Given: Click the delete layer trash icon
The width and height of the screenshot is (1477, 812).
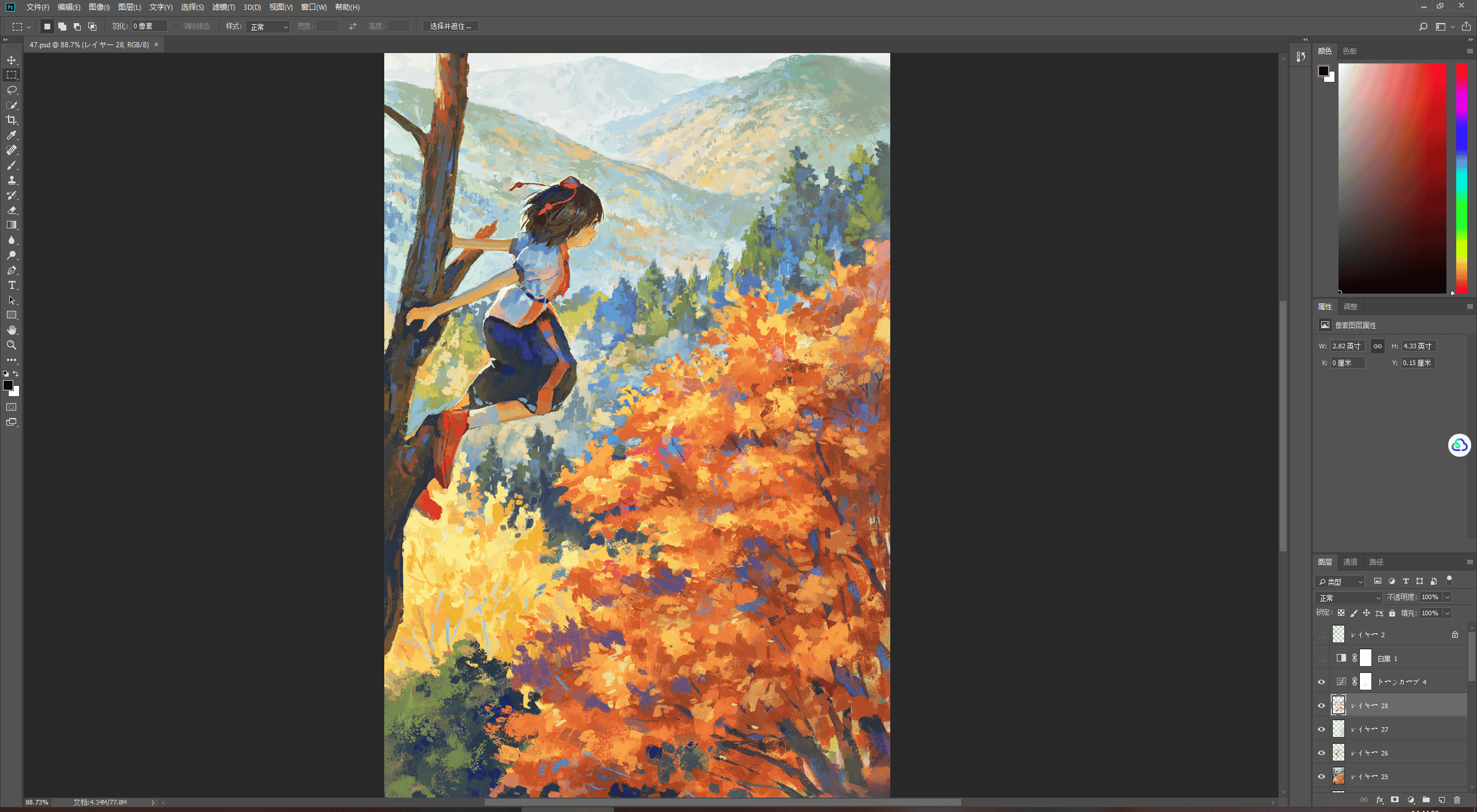Looking at the screenshot, I should (x=1457, y=800).
